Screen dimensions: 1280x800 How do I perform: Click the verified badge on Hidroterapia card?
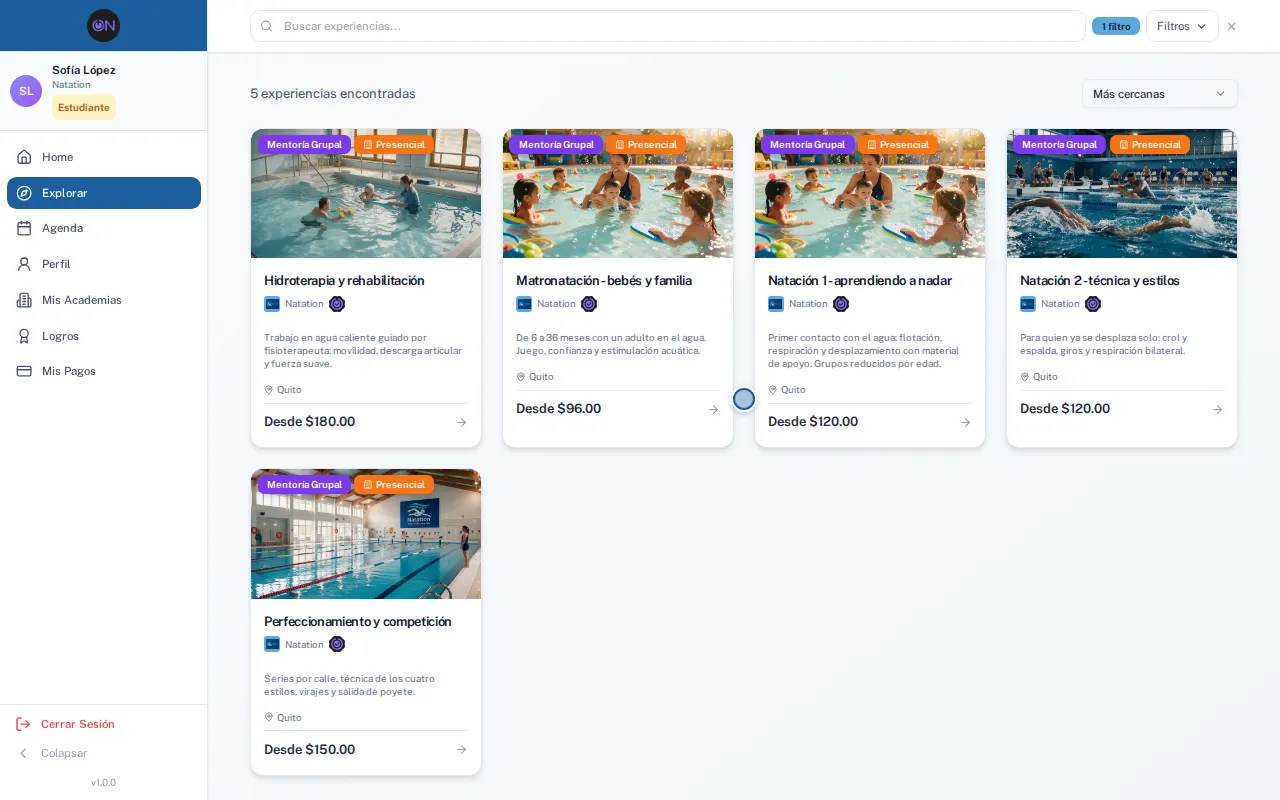(337, 304)
